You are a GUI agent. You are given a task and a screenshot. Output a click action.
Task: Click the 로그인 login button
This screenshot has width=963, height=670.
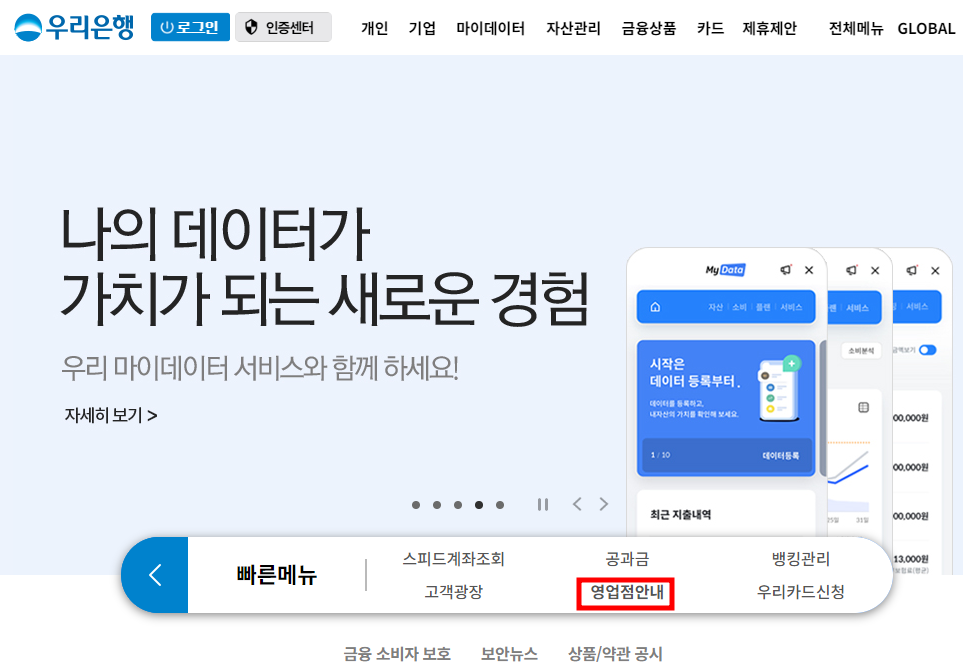point(190,26)
